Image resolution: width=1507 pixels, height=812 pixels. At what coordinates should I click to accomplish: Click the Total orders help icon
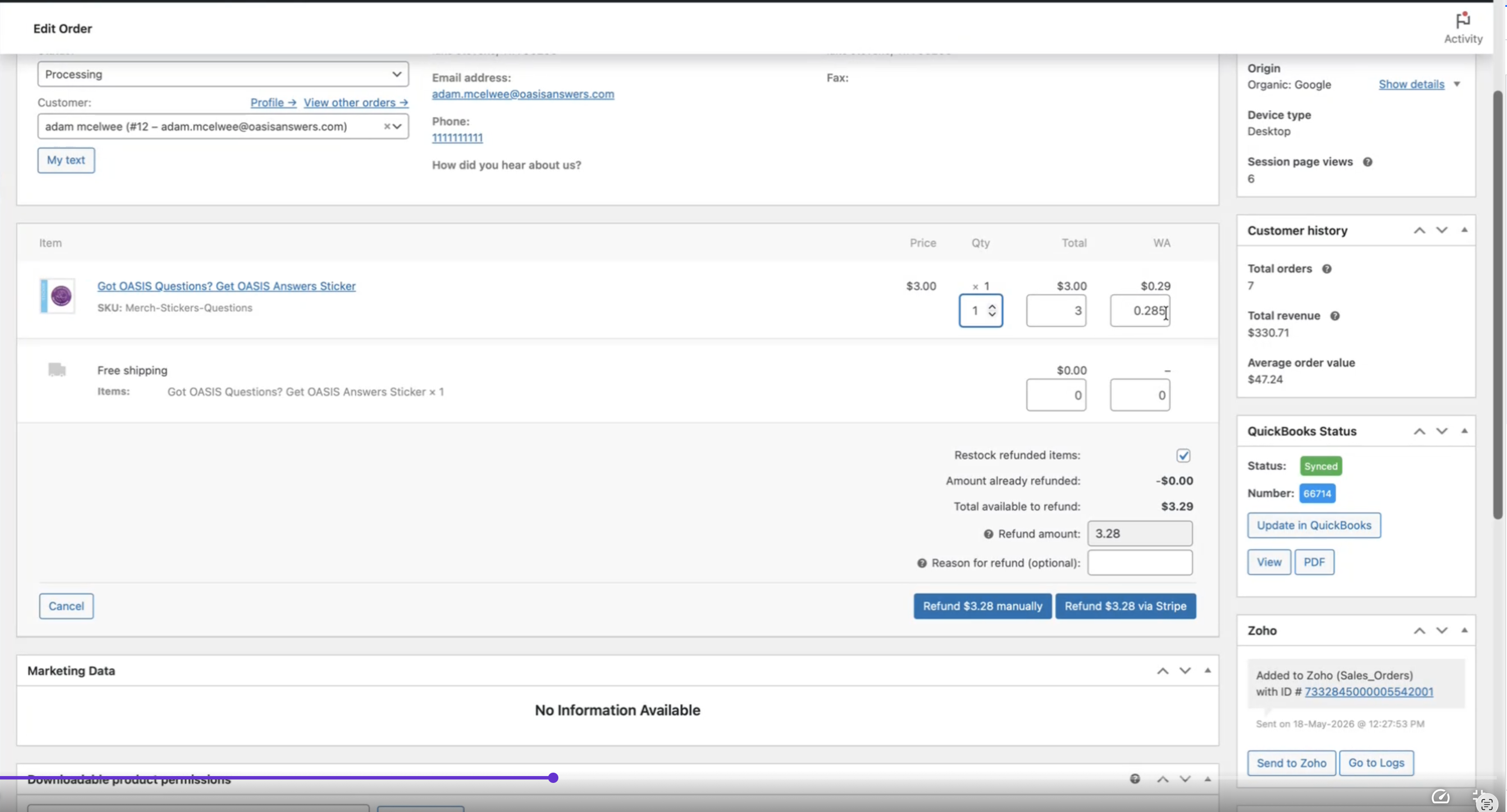pos(1327,269)
